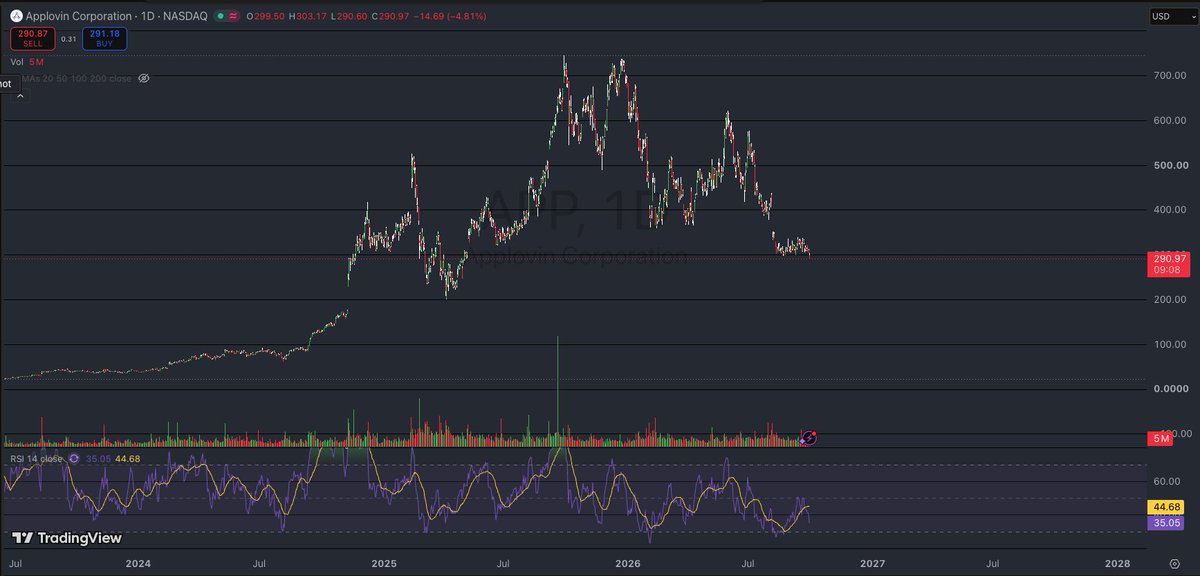Select the MAs 20 50 100 200 legend
Image resolution: width=1200 pixels, height=576 pixels.
tap(75, 77)
